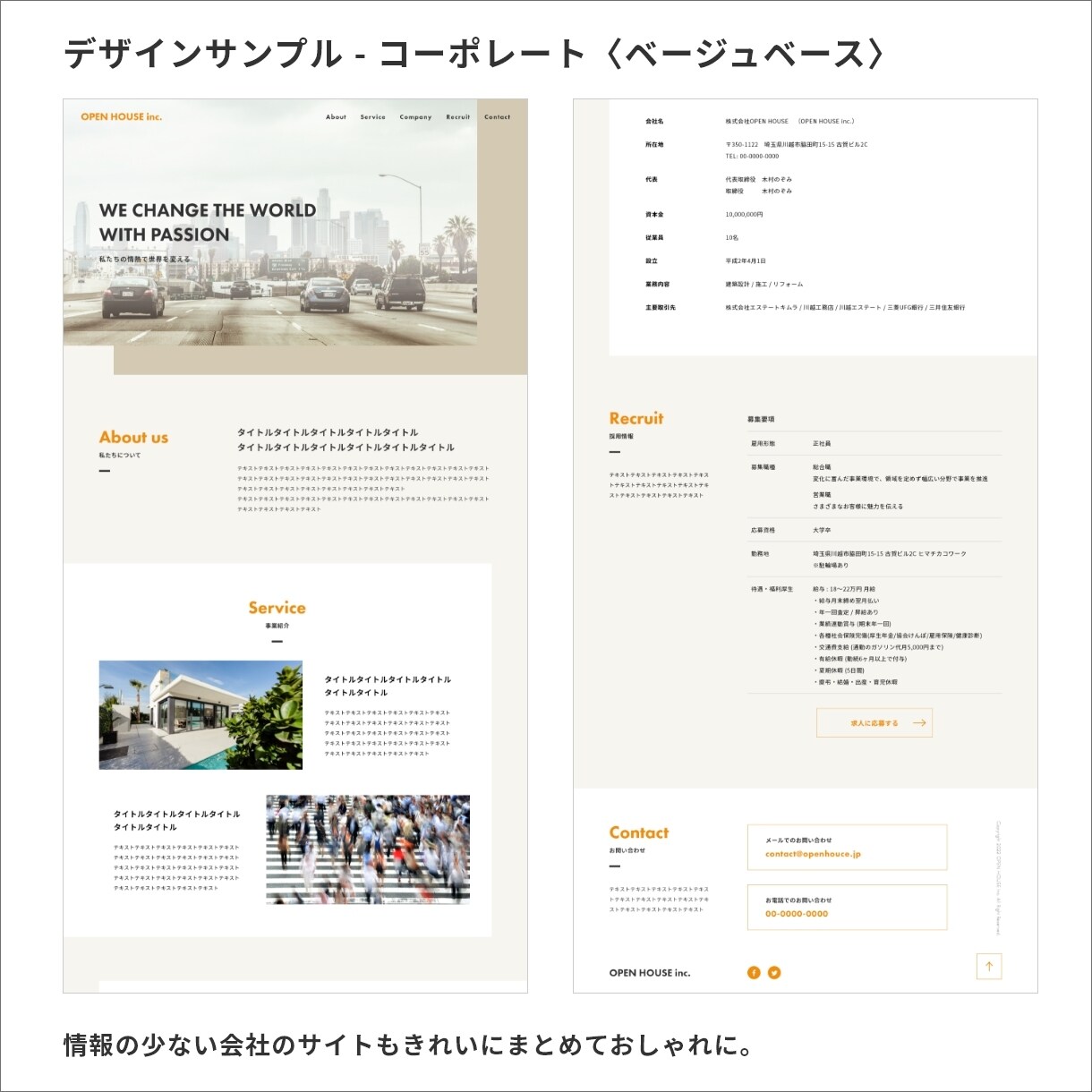The image size is (1092, 1092).
Task: Click the 応募資格 row label
Action: [x=763, y=531]
